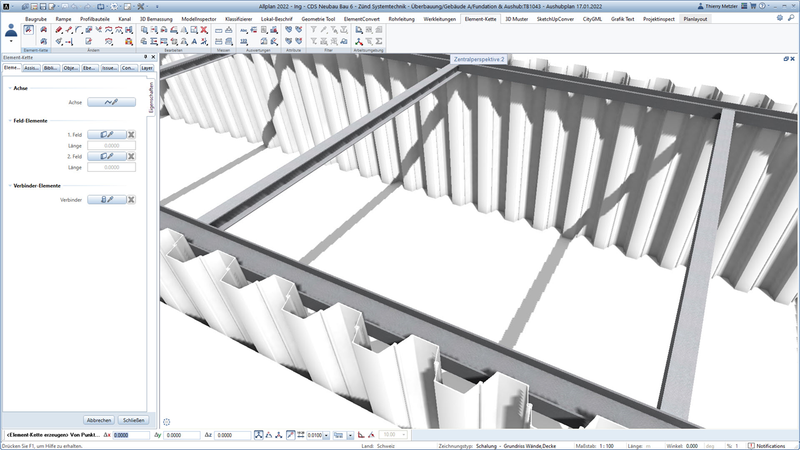The height and width of the screenshot is (450, 800).
Task: Switch to the Layer palette tab
Action: click(x=146, y=68)
